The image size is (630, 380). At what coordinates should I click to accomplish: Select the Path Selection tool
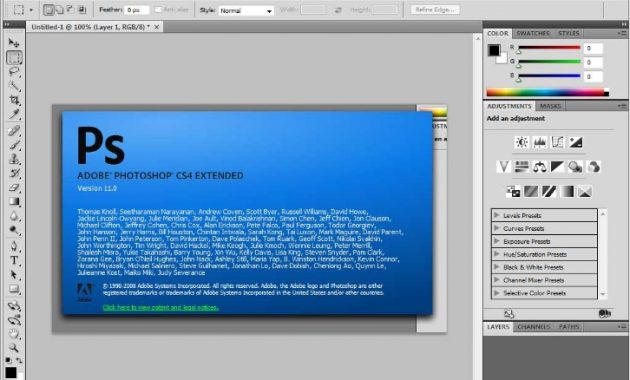14,275
